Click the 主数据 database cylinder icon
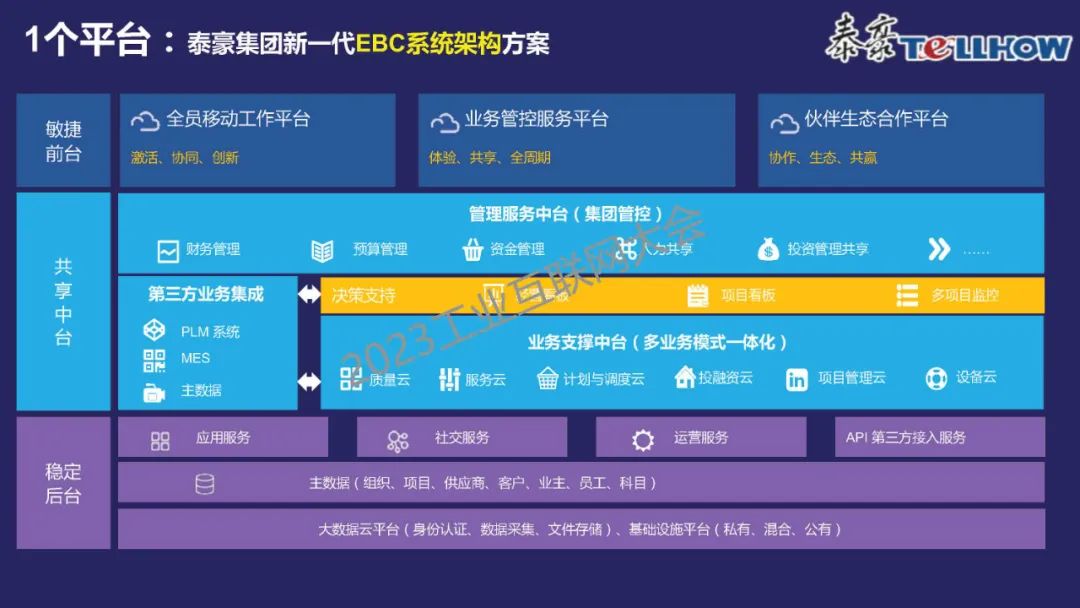The image size is (1080, 608). point(205,484)
